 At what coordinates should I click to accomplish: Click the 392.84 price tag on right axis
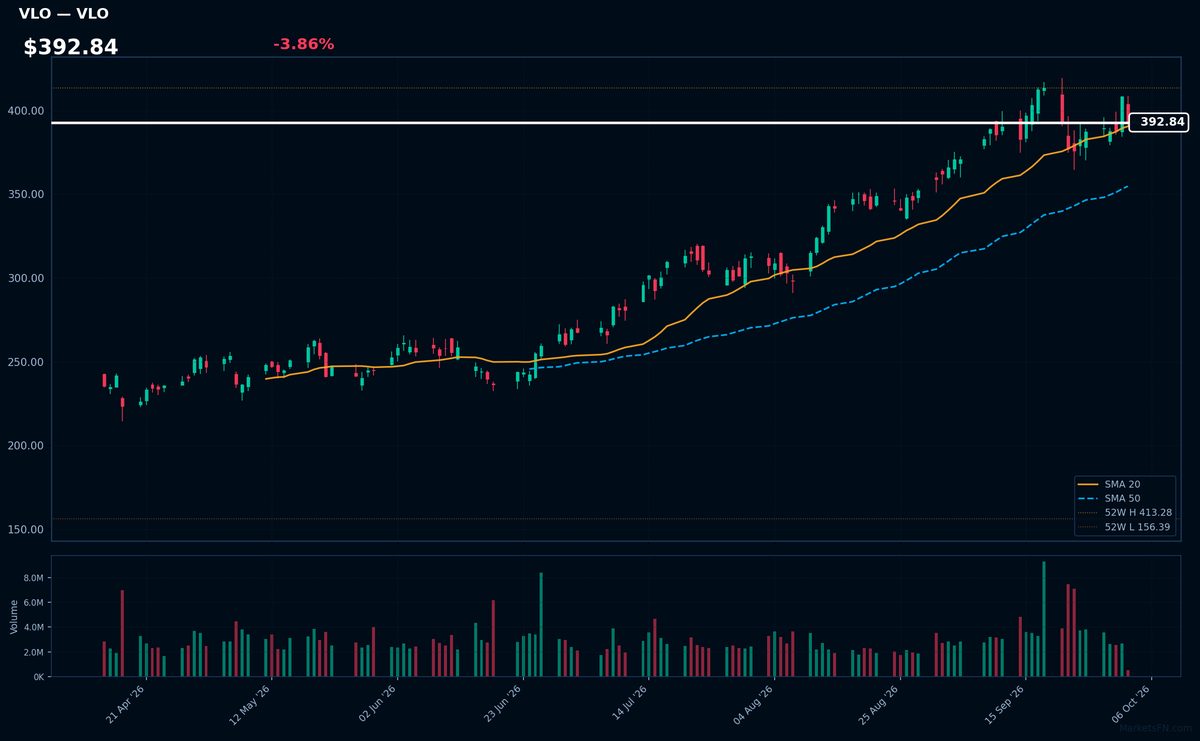point(1158,122)
